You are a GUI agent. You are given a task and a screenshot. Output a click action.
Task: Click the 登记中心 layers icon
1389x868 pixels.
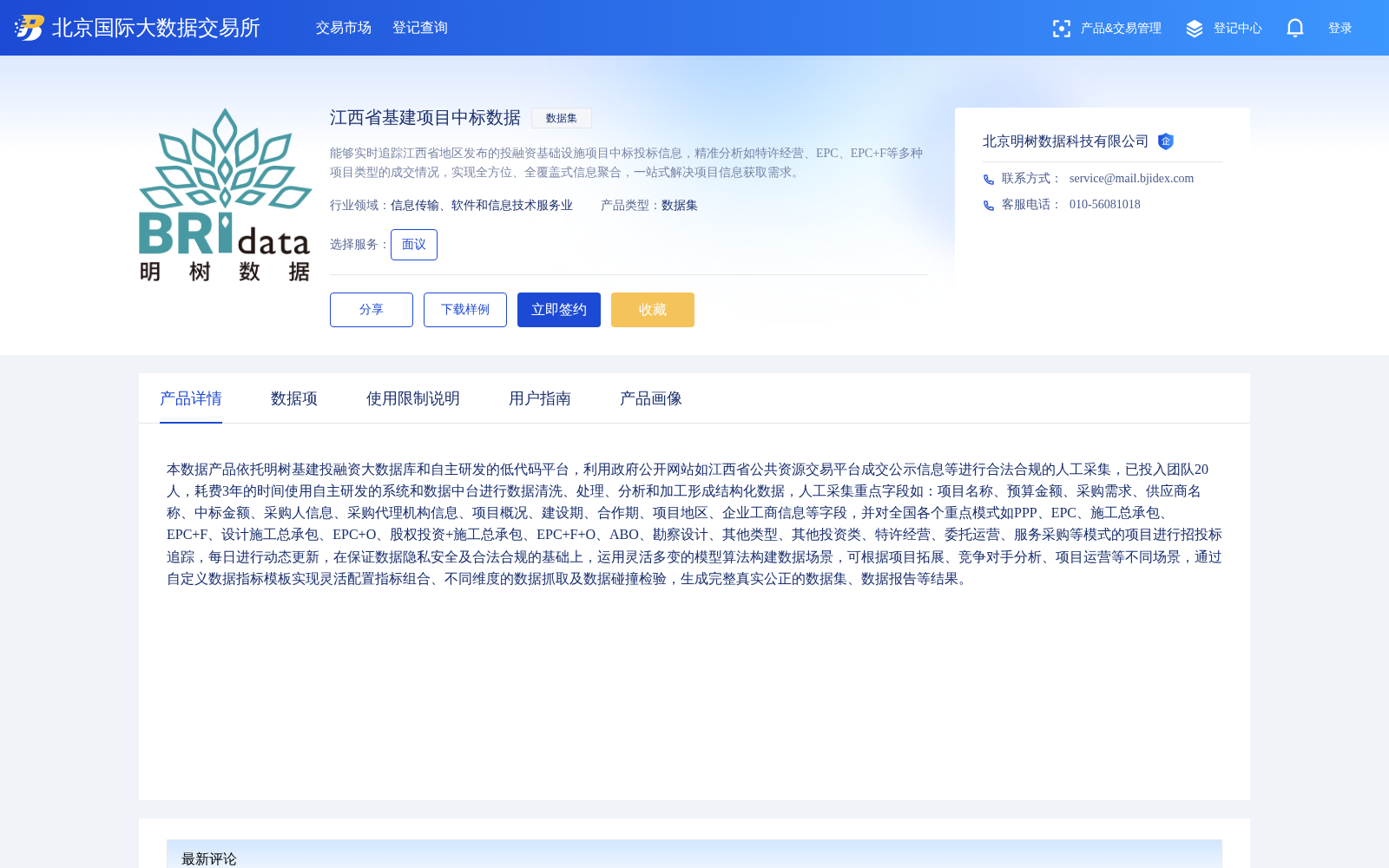point(1195,29)
